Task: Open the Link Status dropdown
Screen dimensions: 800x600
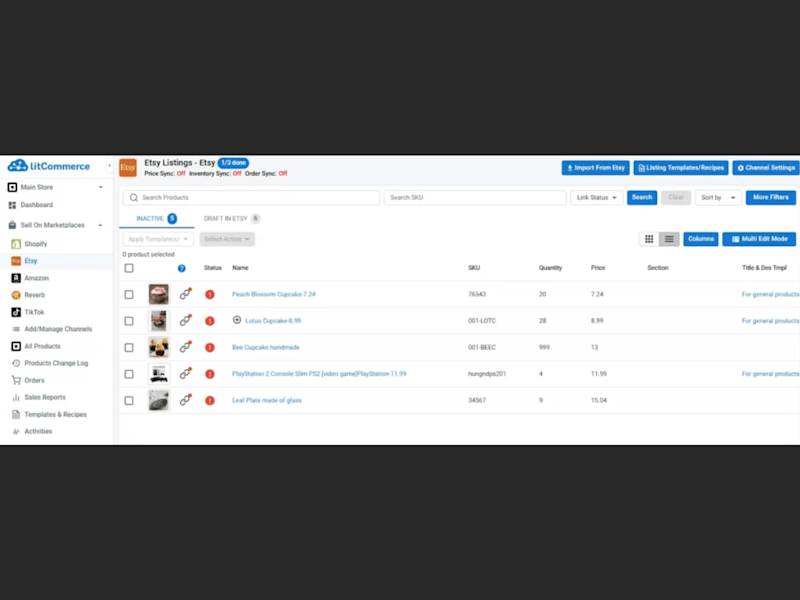Action: pos(596,197)
